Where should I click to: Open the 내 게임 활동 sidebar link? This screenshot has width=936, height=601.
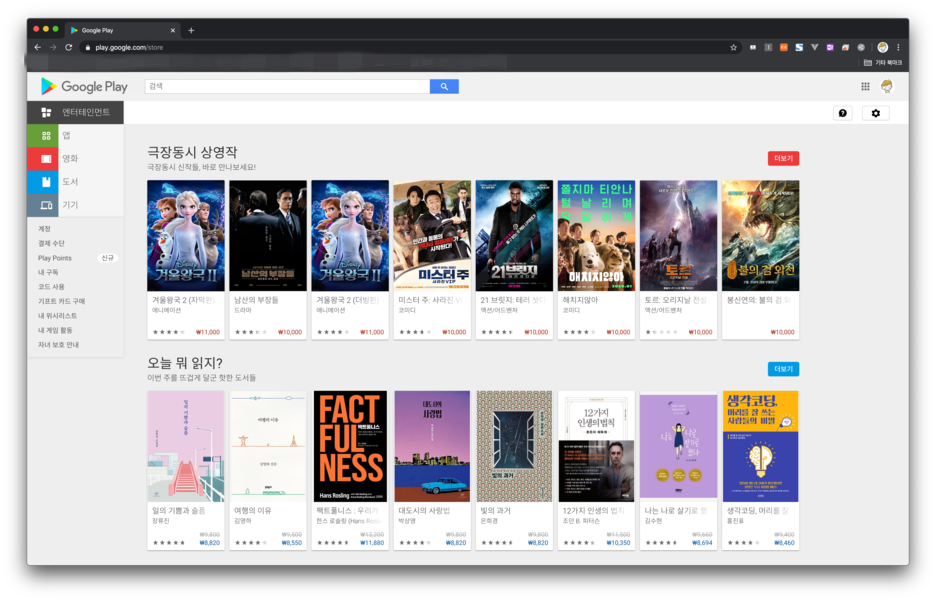[x=55, y=330]
